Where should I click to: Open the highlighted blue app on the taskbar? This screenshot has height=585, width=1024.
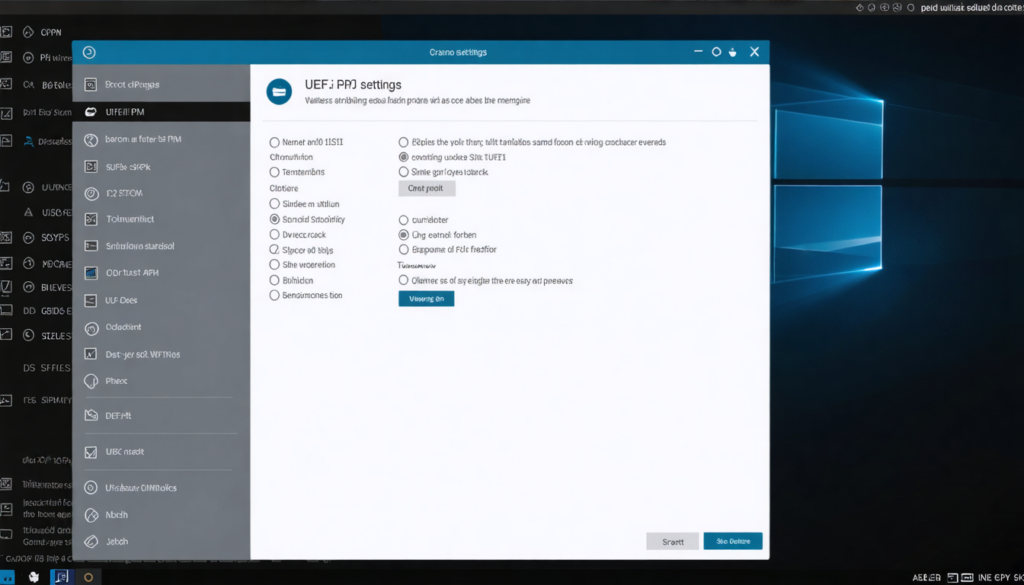click(x=61, y=577)
